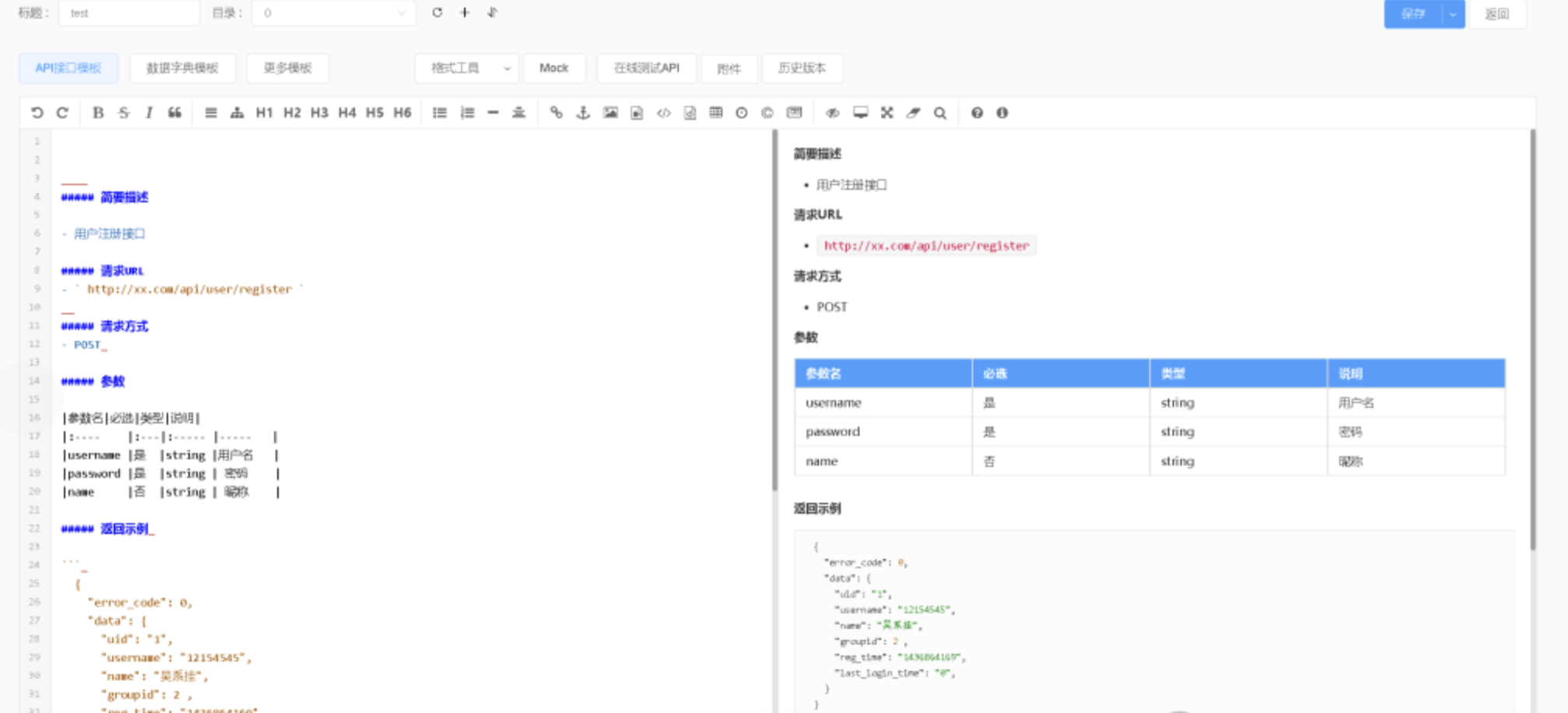Insert a table
The width and height of the screenshot is (1568, 713).
click(x=716, y=113)
